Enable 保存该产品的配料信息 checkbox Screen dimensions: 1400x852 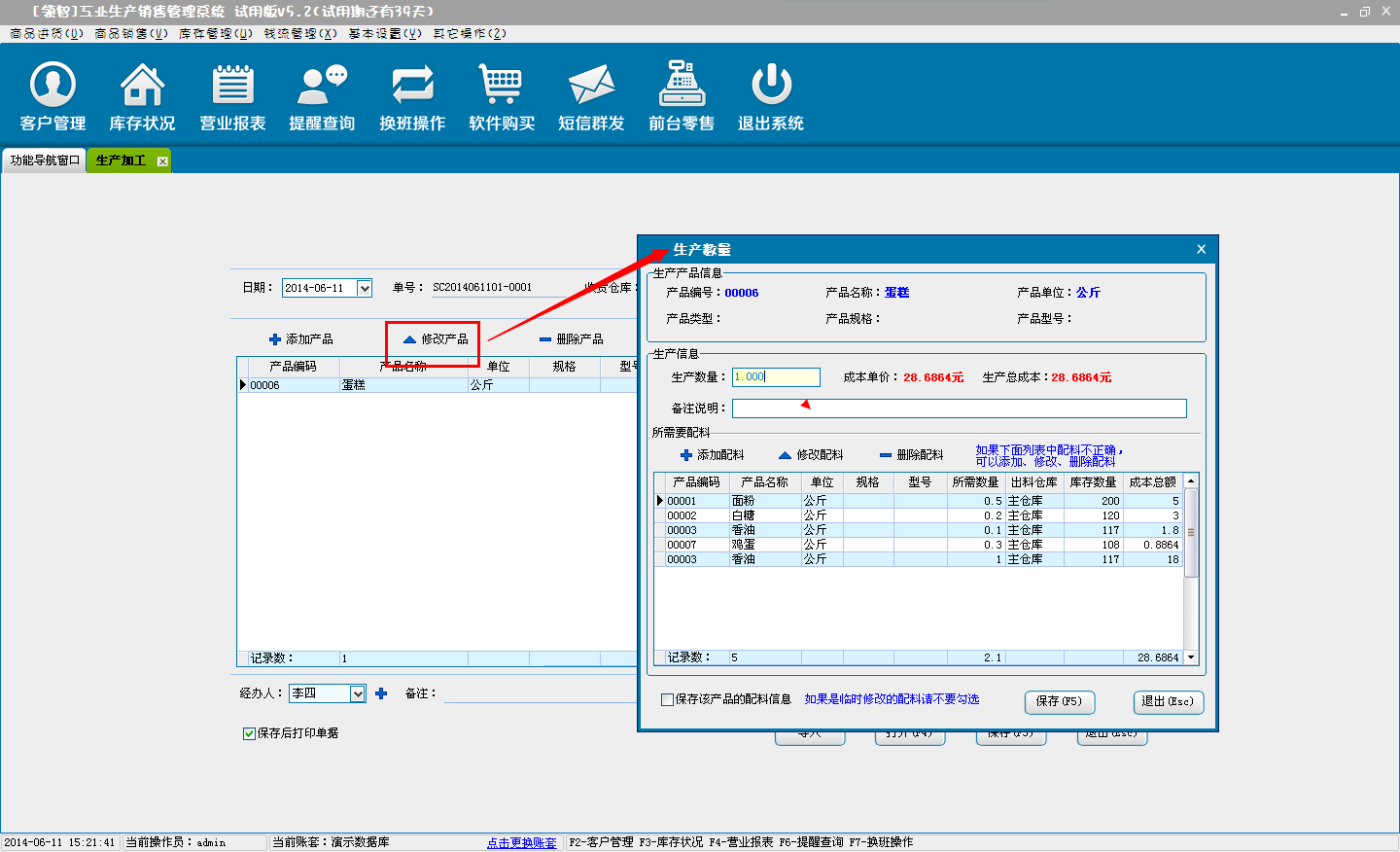coord(667,699)
